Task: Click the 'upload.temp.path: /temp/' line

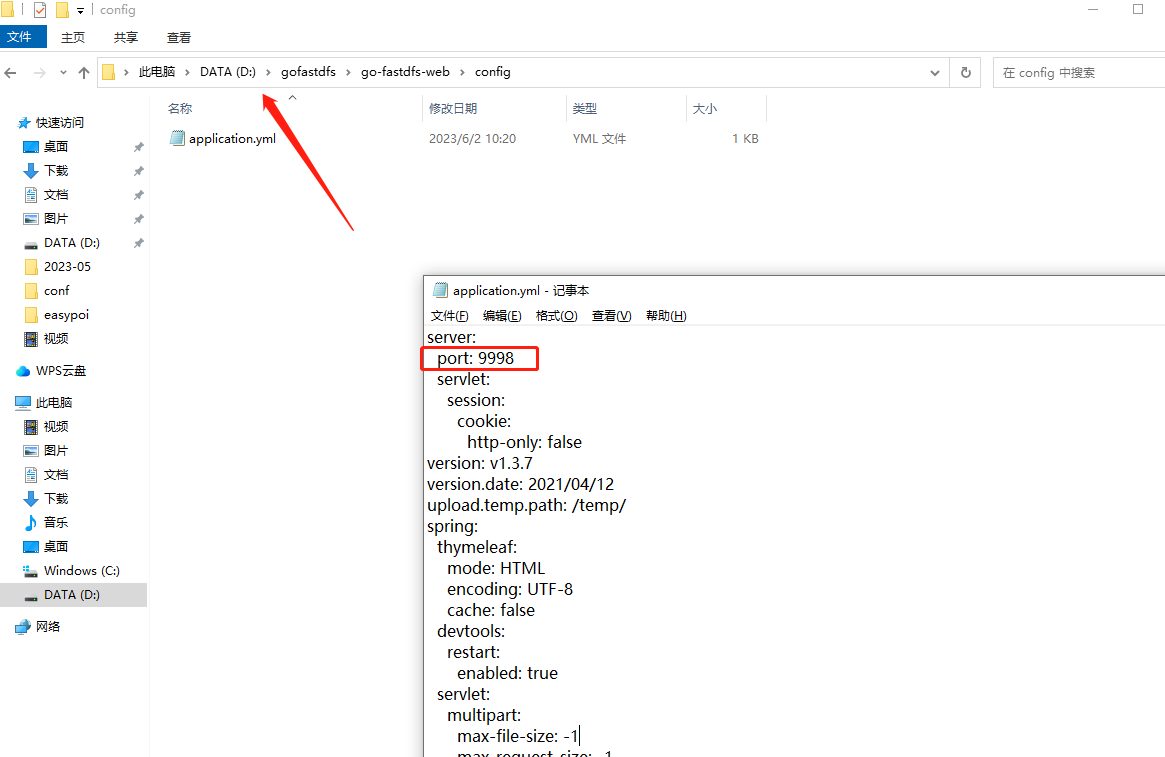Action: point(527,505)
